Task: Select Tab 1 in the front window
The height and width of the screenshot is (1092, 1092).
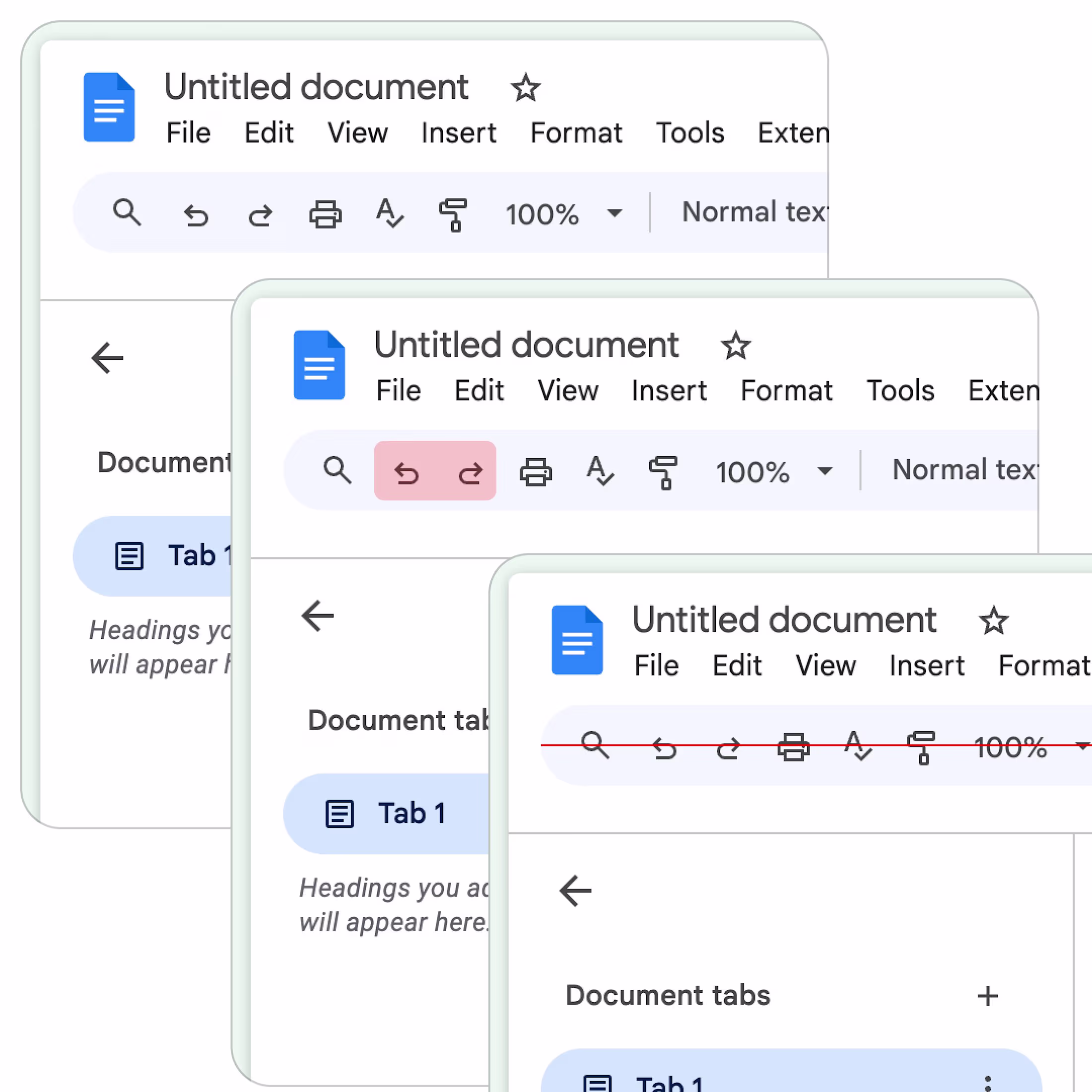Action: pyautogui.click(x=791, y=1071)
